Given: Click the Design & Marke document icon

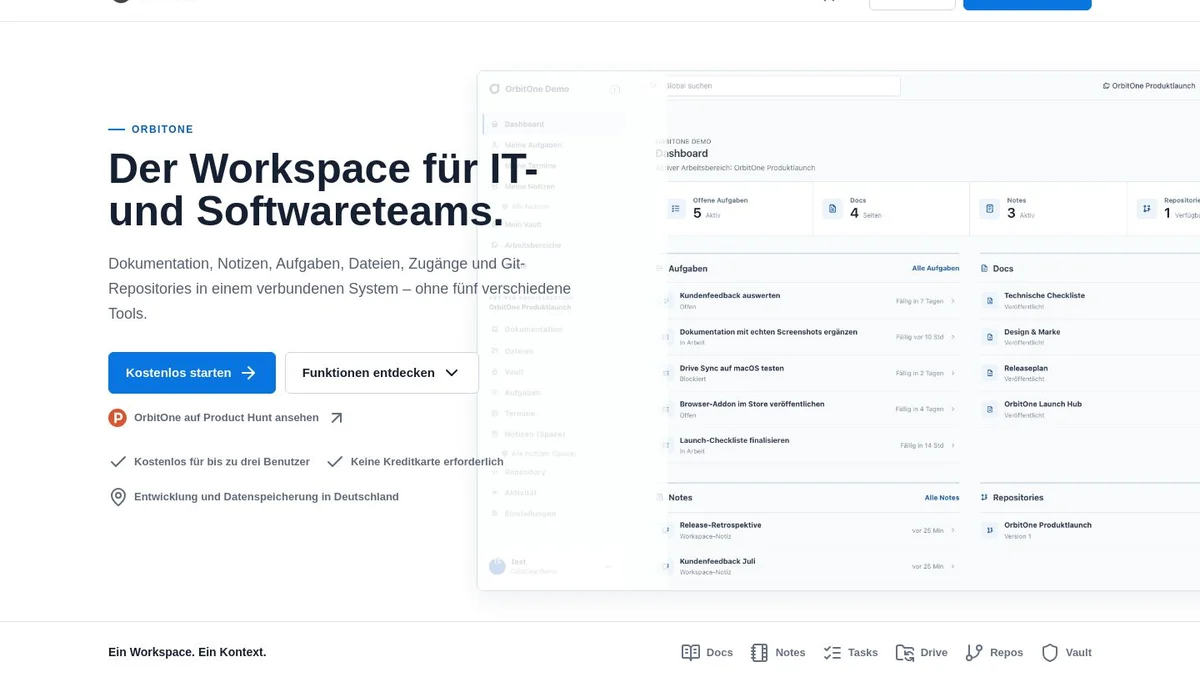Looking at the screenshot, I should point(990,336).
